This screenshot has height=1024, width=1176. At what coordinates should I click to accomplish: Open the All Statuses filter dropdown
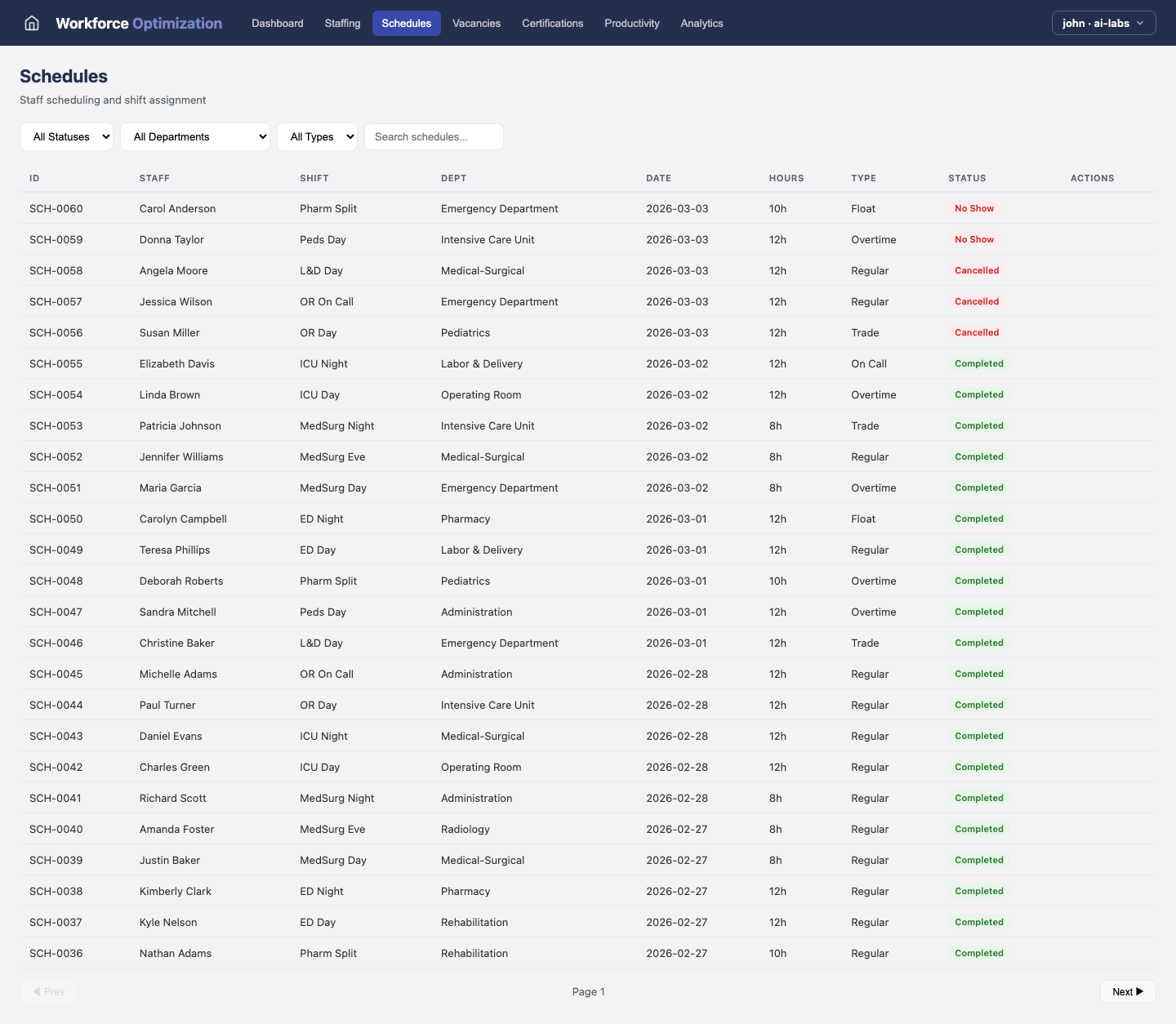pos(66,136)
